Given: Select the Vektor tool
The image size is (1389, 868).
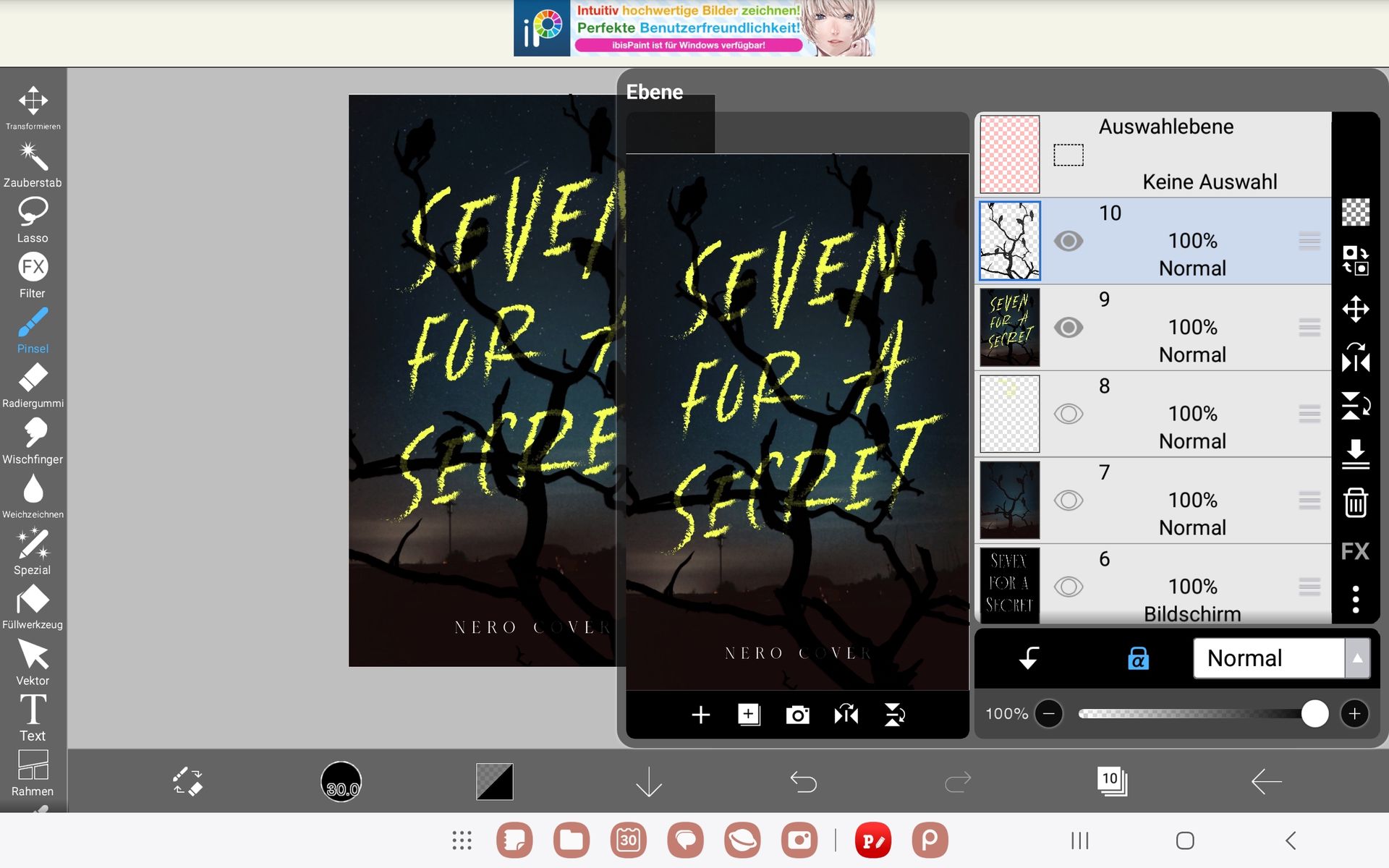Looking at the screenshot, I should 33,663.
